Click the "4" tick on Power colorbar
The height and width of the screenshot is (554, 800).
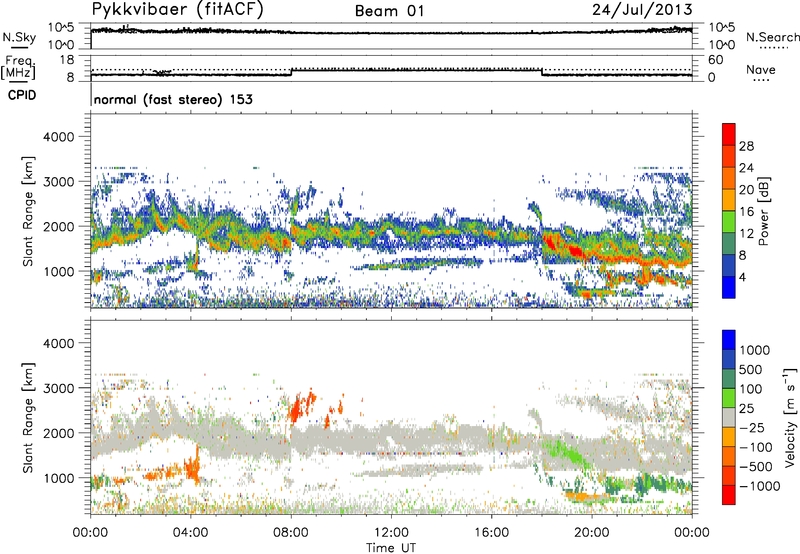742,277
